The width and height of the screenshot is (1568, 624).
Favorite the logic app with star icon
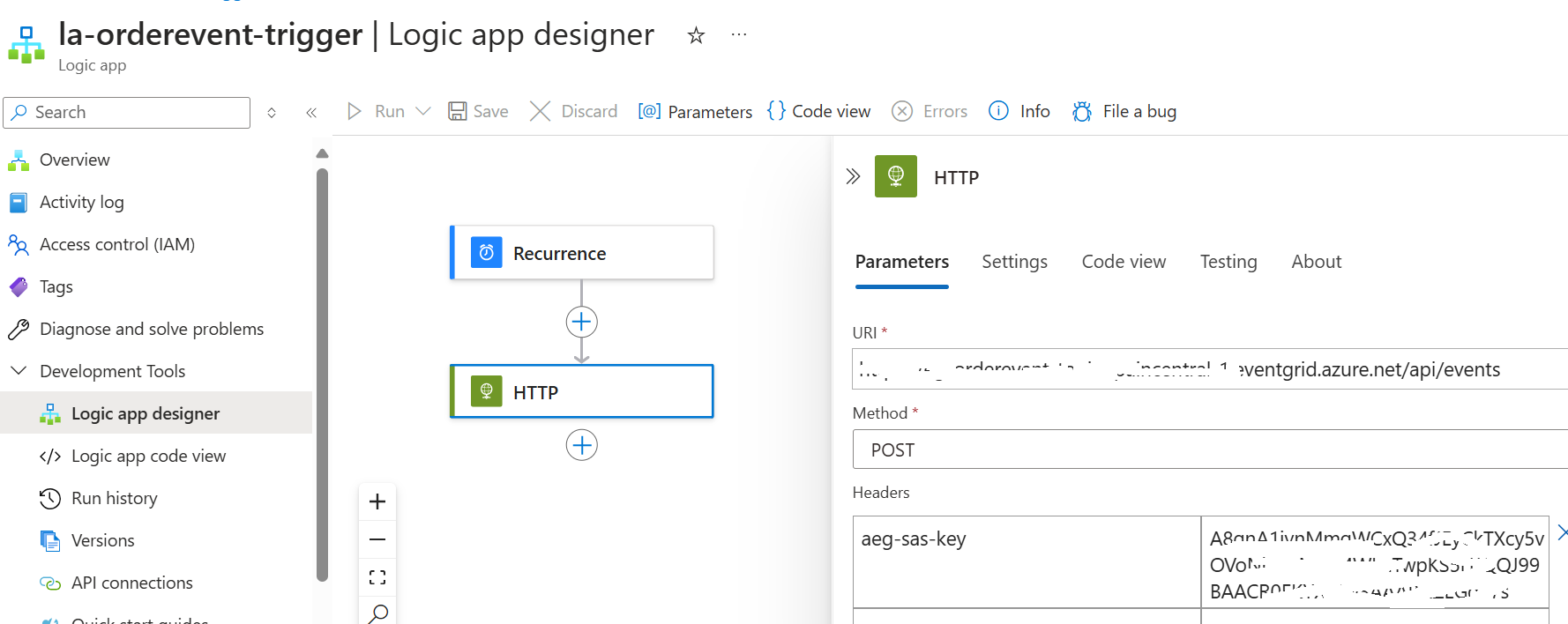[x=696, y=35]
